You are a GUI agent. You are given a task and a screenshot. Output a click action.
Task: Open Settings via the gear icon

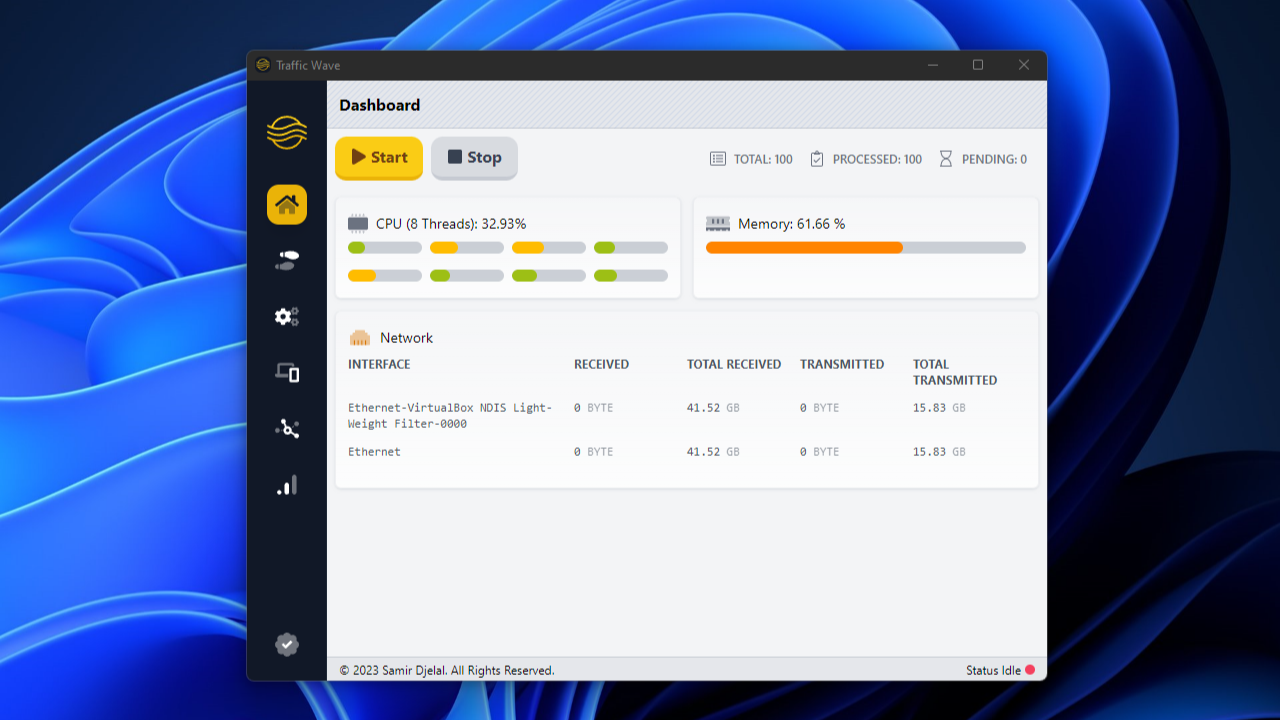click(x=287, y=316)
